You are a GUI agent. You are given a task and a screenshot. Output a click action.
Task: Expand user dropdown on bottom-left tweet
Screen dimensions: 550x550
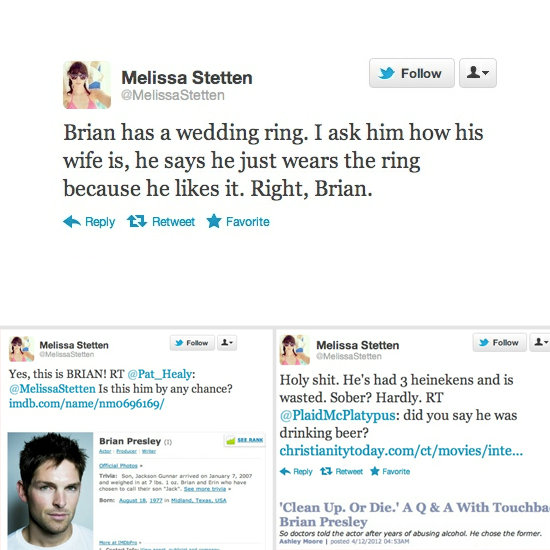pos(227,343)
